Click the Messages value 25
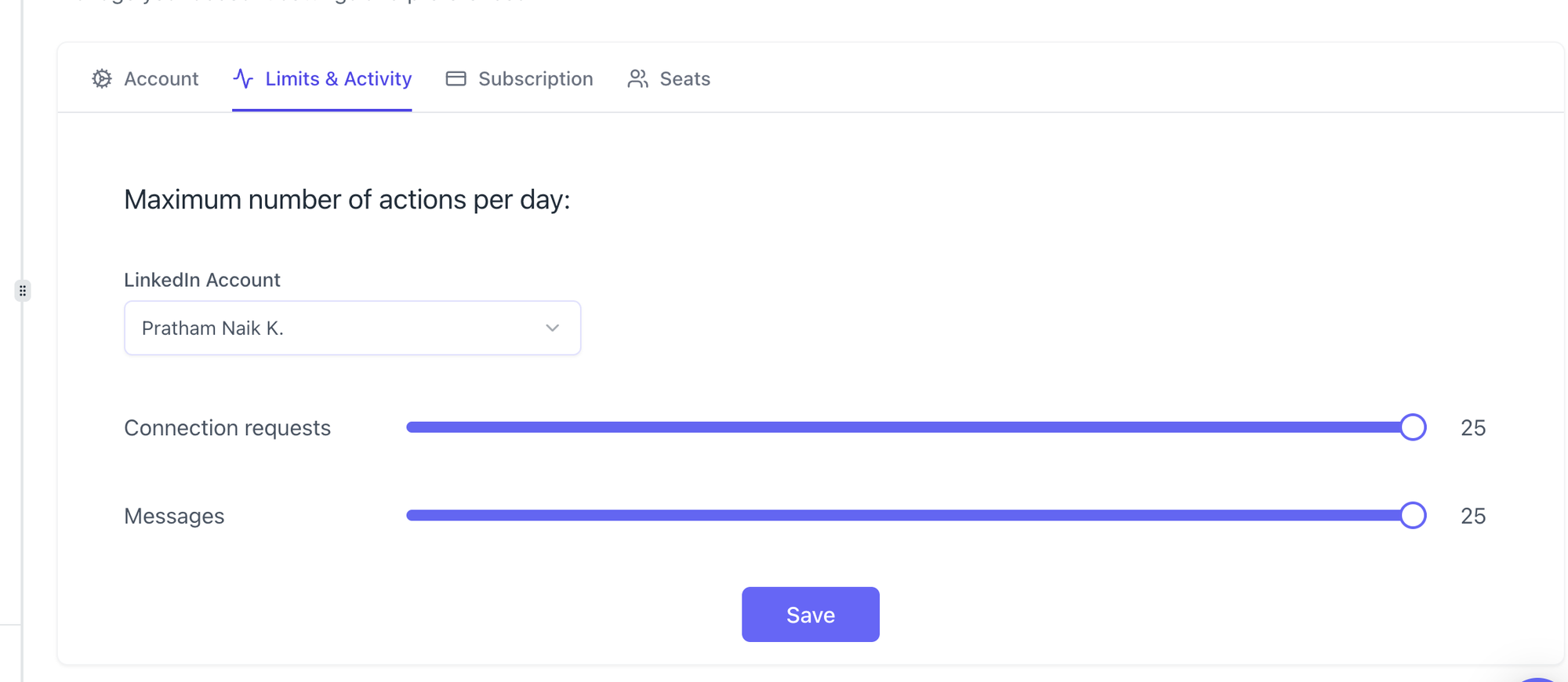 point(1473,516)
